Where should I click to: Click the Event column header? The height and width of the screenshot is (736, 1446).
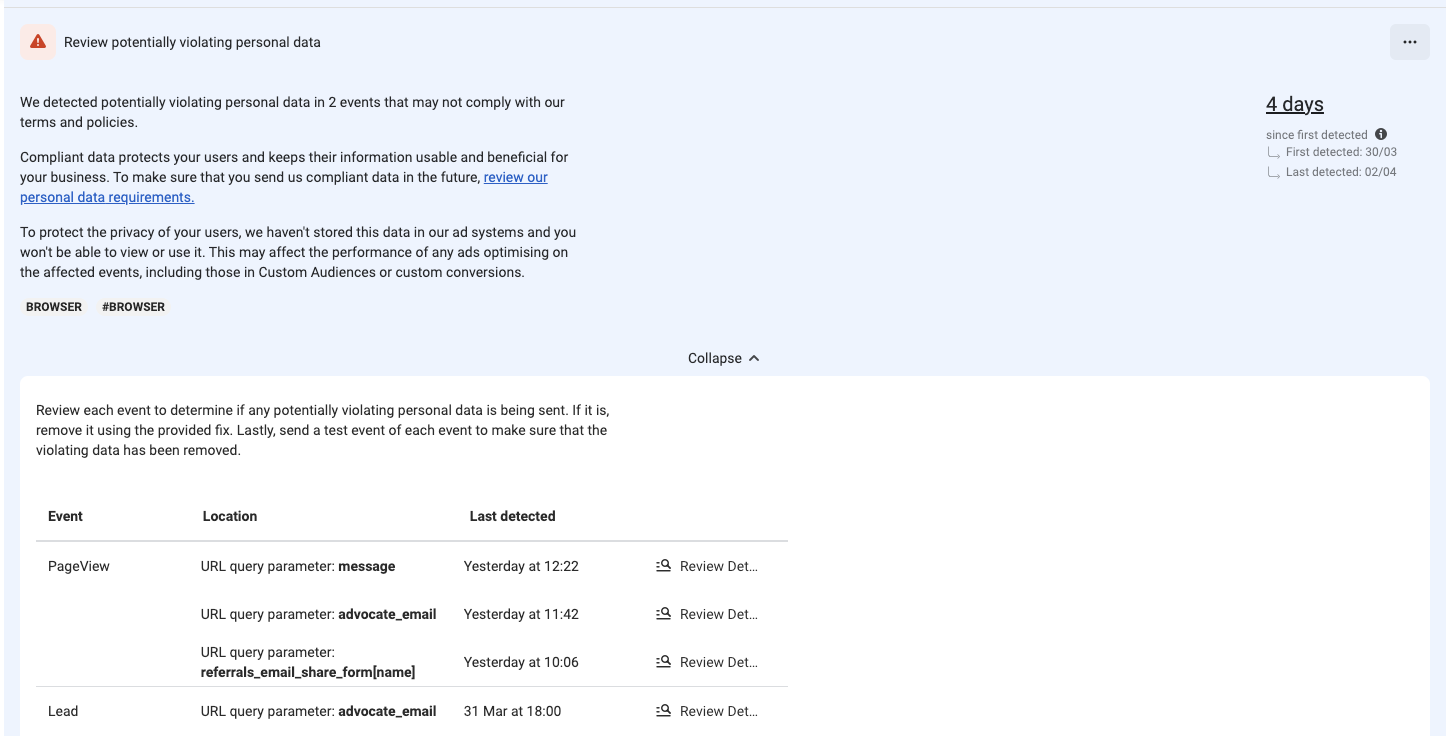(64, 516)
